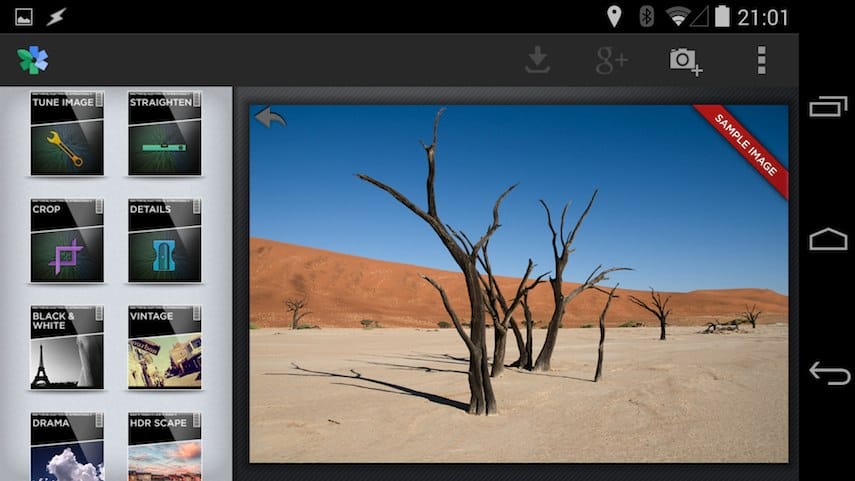Tap the location pin status icon
The height and width of the screenshot is (481, 855).
click(x=614, y=16)
